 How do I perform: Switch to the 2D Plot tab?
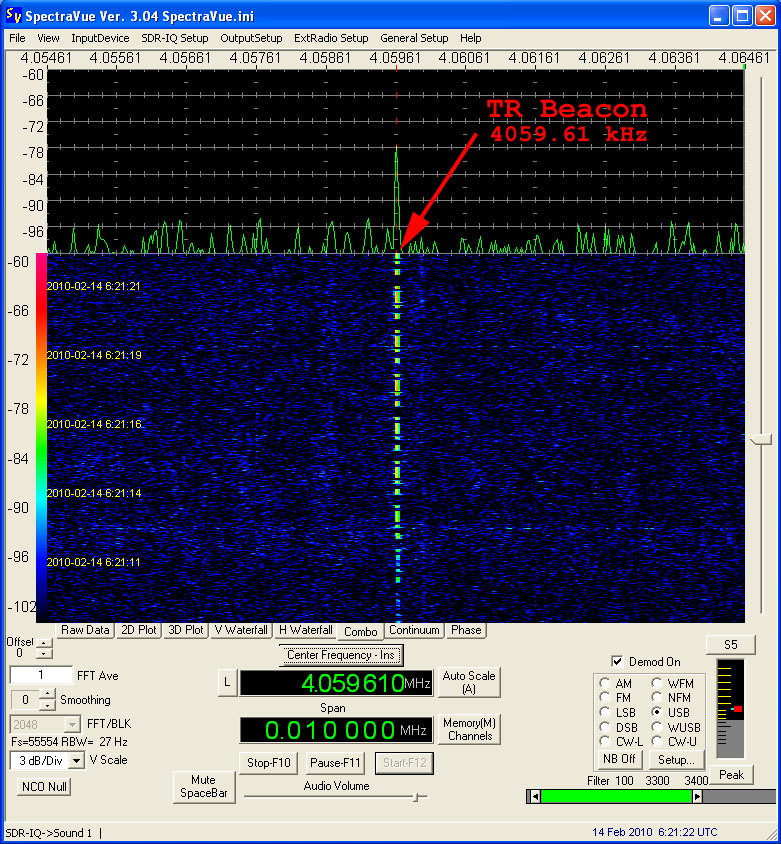click(138, 630)
